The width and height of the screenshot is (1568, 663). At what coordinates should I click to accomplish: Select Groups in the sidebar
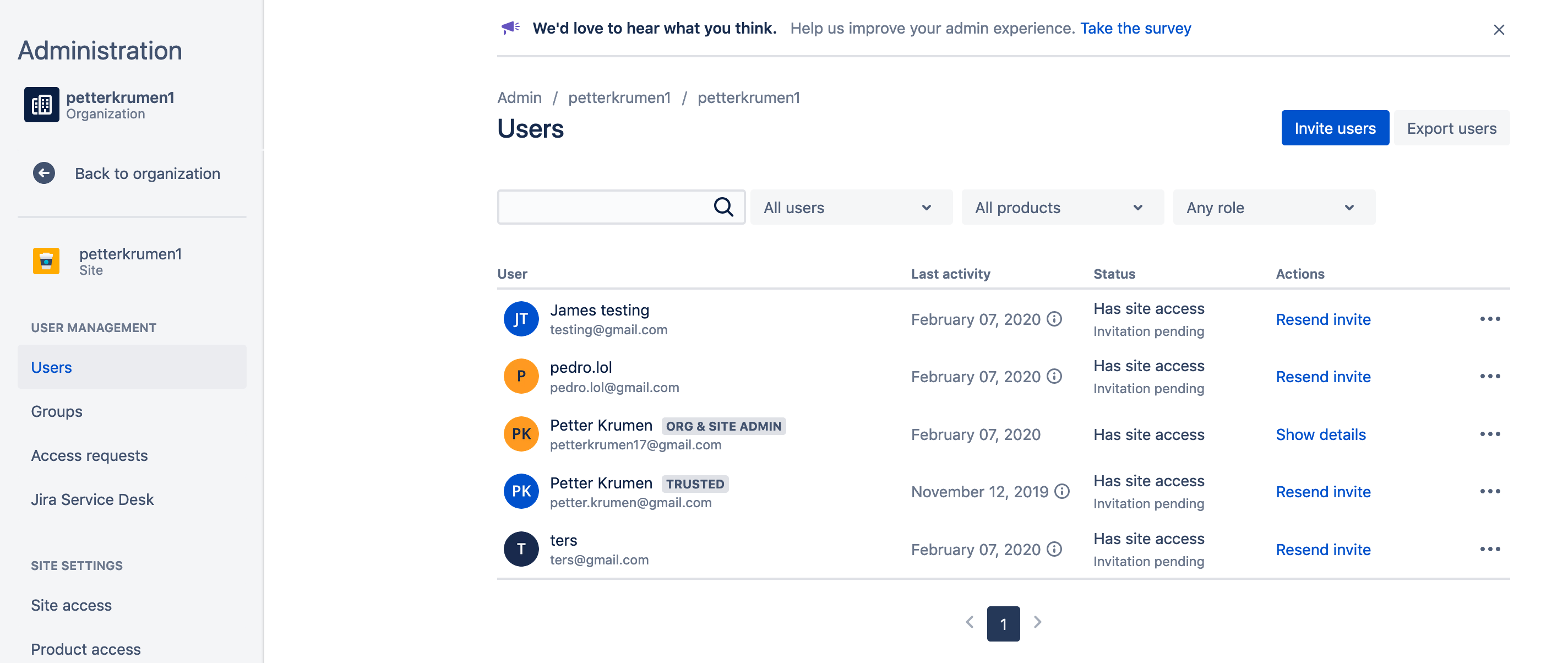[x=56, y=411]
